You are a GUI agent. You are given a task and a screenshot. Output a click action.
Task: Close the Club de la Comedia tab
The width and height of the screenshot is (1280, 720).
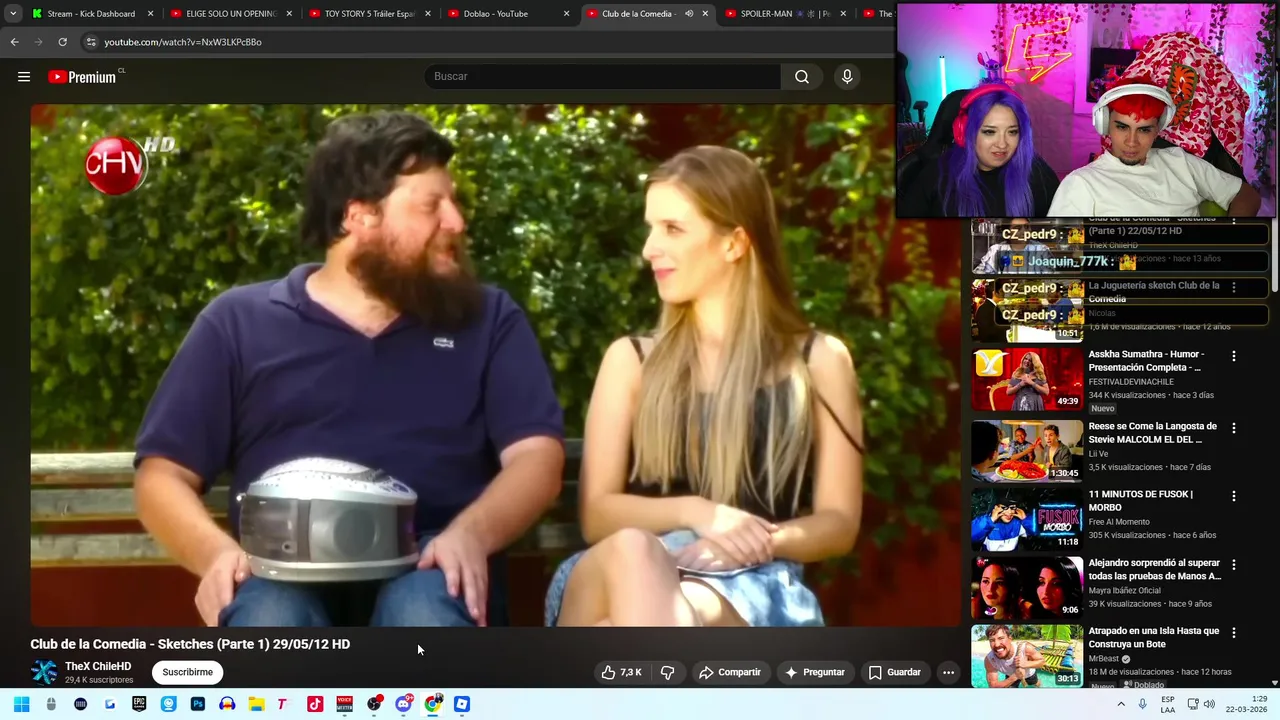point(705,14)
